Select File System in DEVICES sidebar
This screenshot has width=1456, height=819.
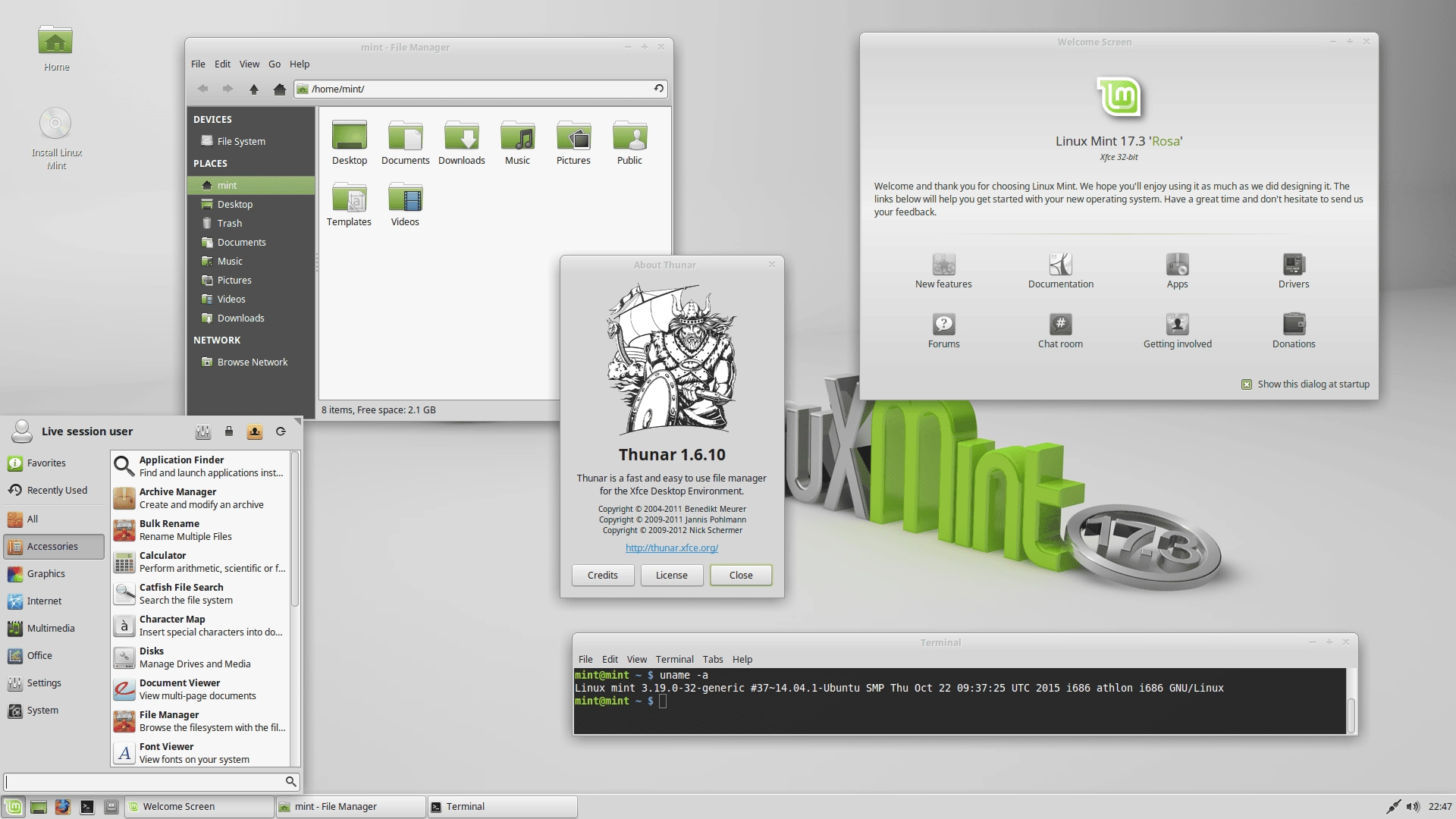click(x=251, y=141)
